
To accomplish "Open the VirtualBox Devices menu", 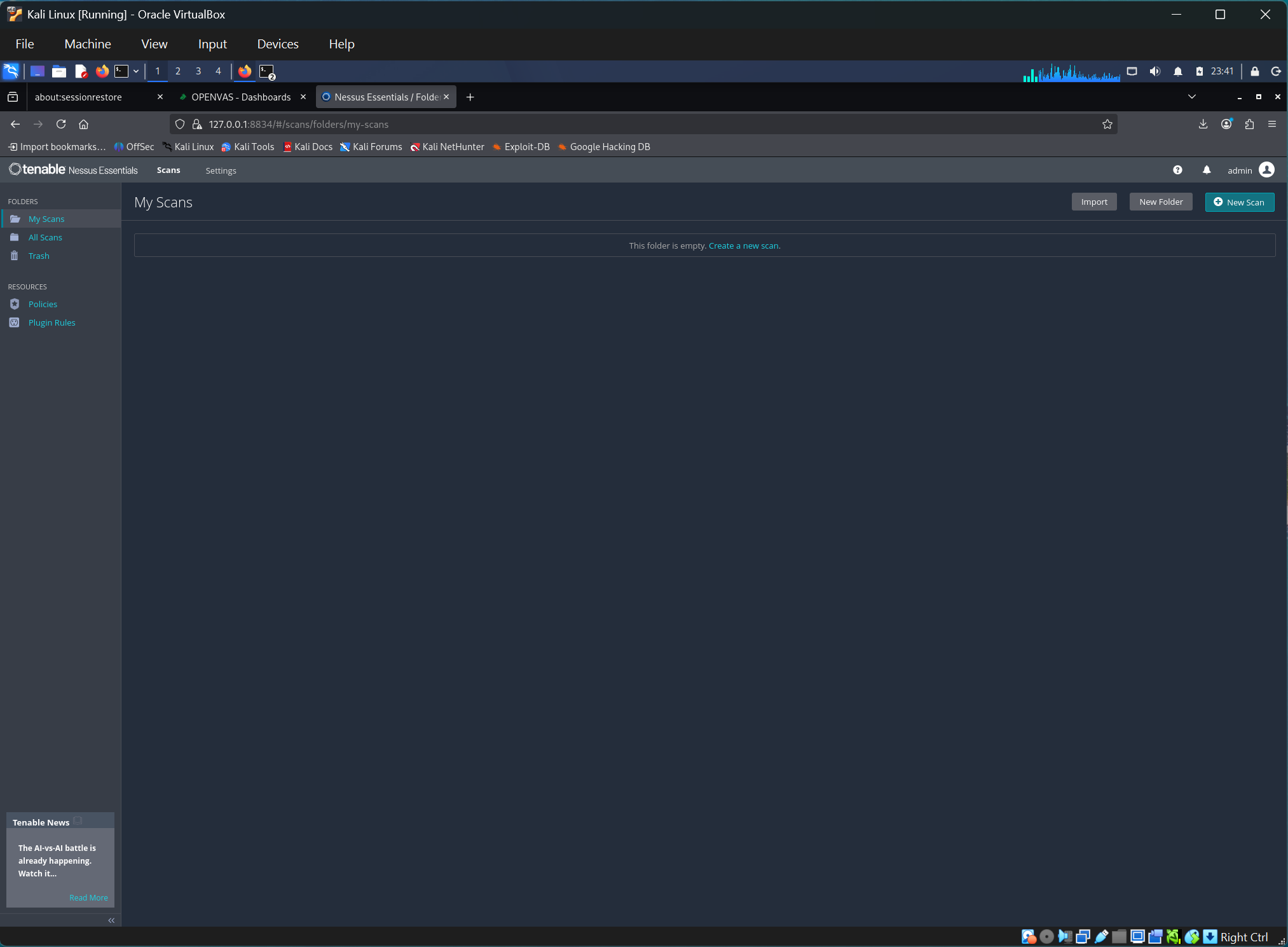I will 278,44.
